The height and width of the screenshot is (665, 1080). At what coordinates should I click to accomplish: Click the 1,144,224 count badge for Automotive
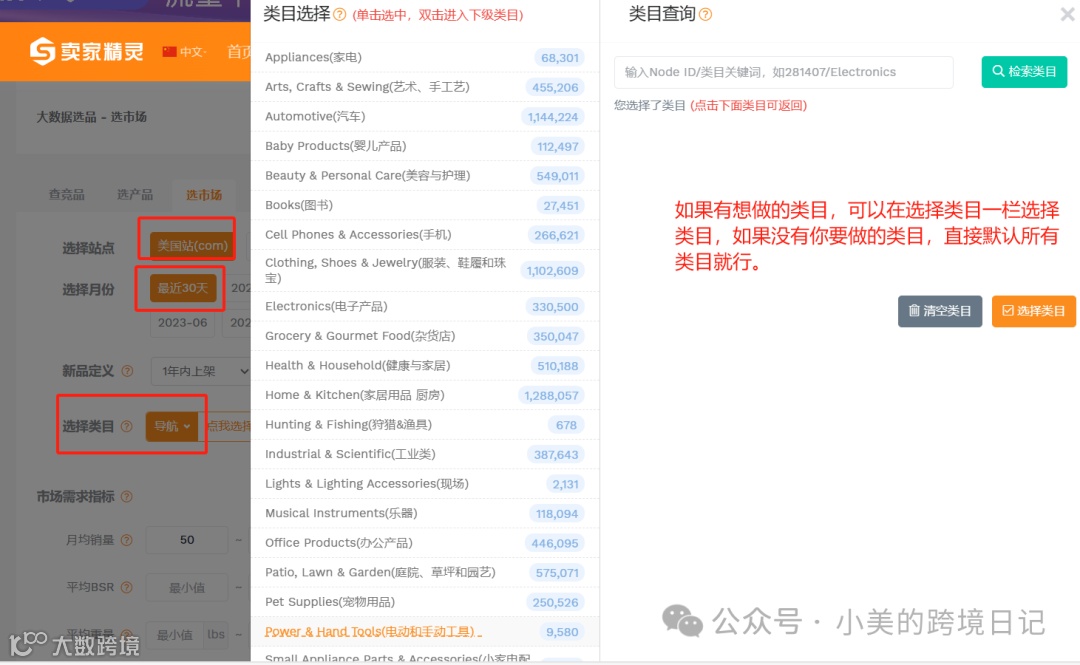point(552,117)
